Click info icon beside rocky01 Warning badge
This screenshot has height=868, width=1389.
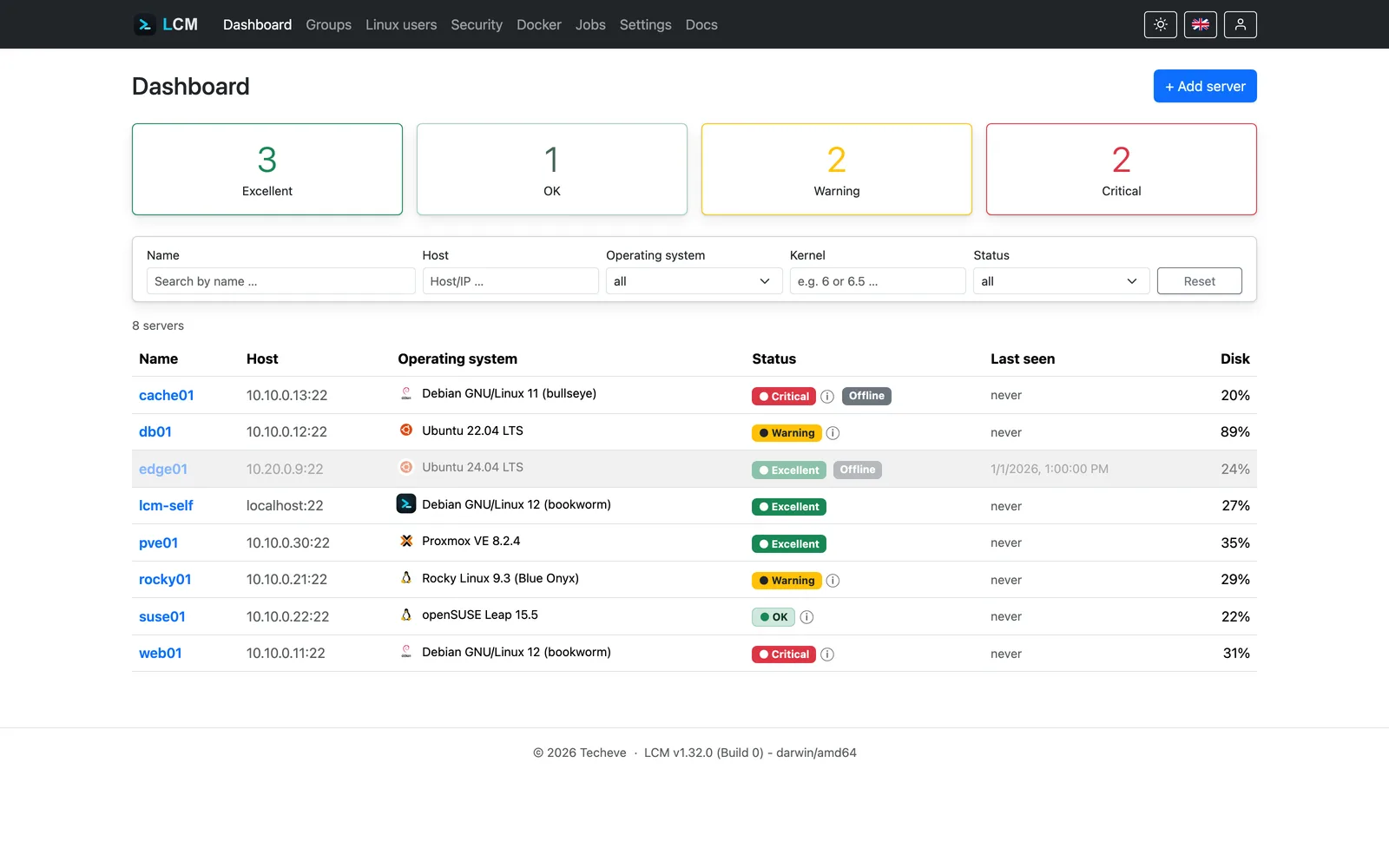pos(833,581)
